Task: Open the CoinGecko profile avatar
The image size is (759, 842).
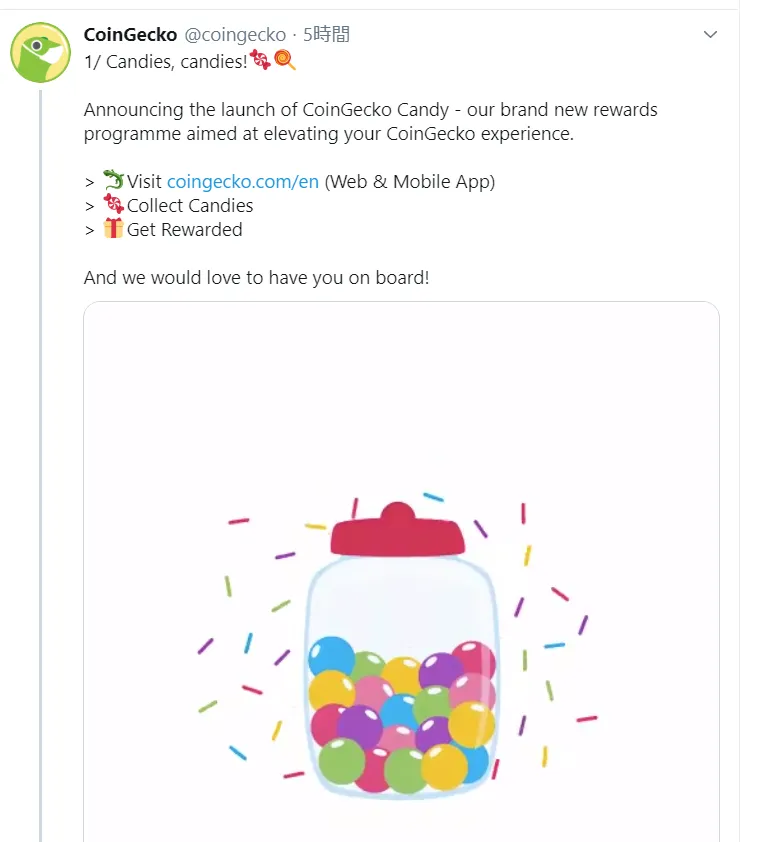Action: (40, 52)
